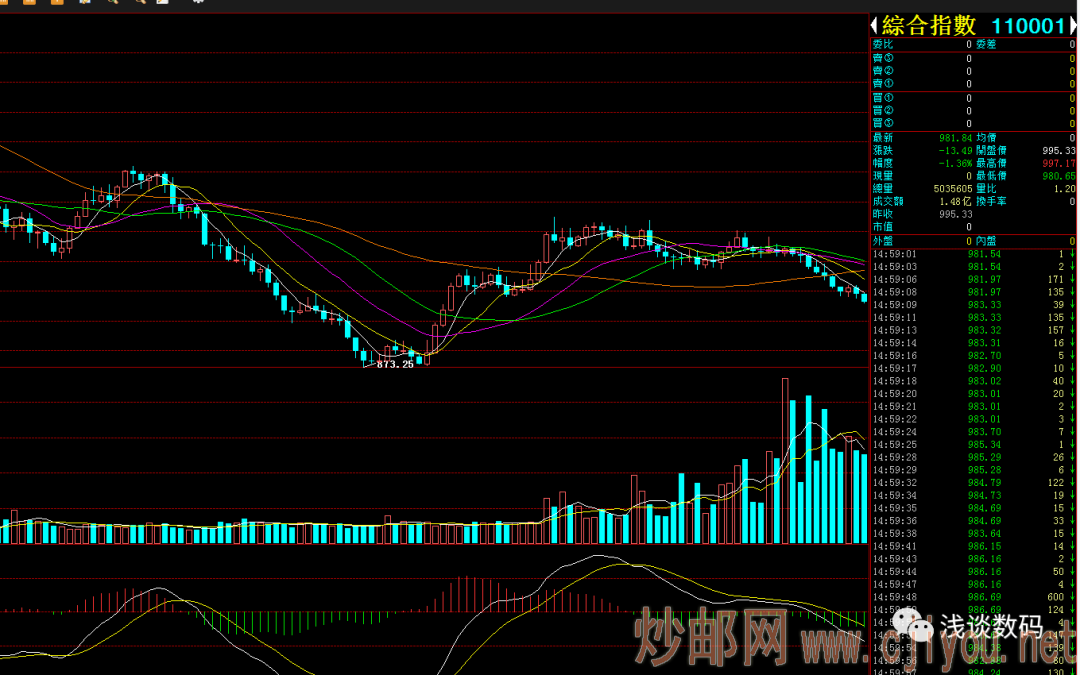Viewport: 1080px width, 675px height.
Task: Click the left arrow beside 綜合指數 title
Action: (874, 26)
